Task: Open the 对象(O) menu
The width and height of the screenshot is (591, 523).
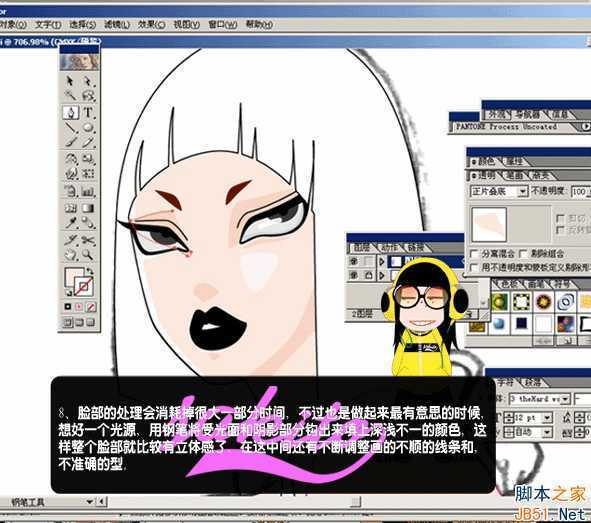Action: [13, 24]
